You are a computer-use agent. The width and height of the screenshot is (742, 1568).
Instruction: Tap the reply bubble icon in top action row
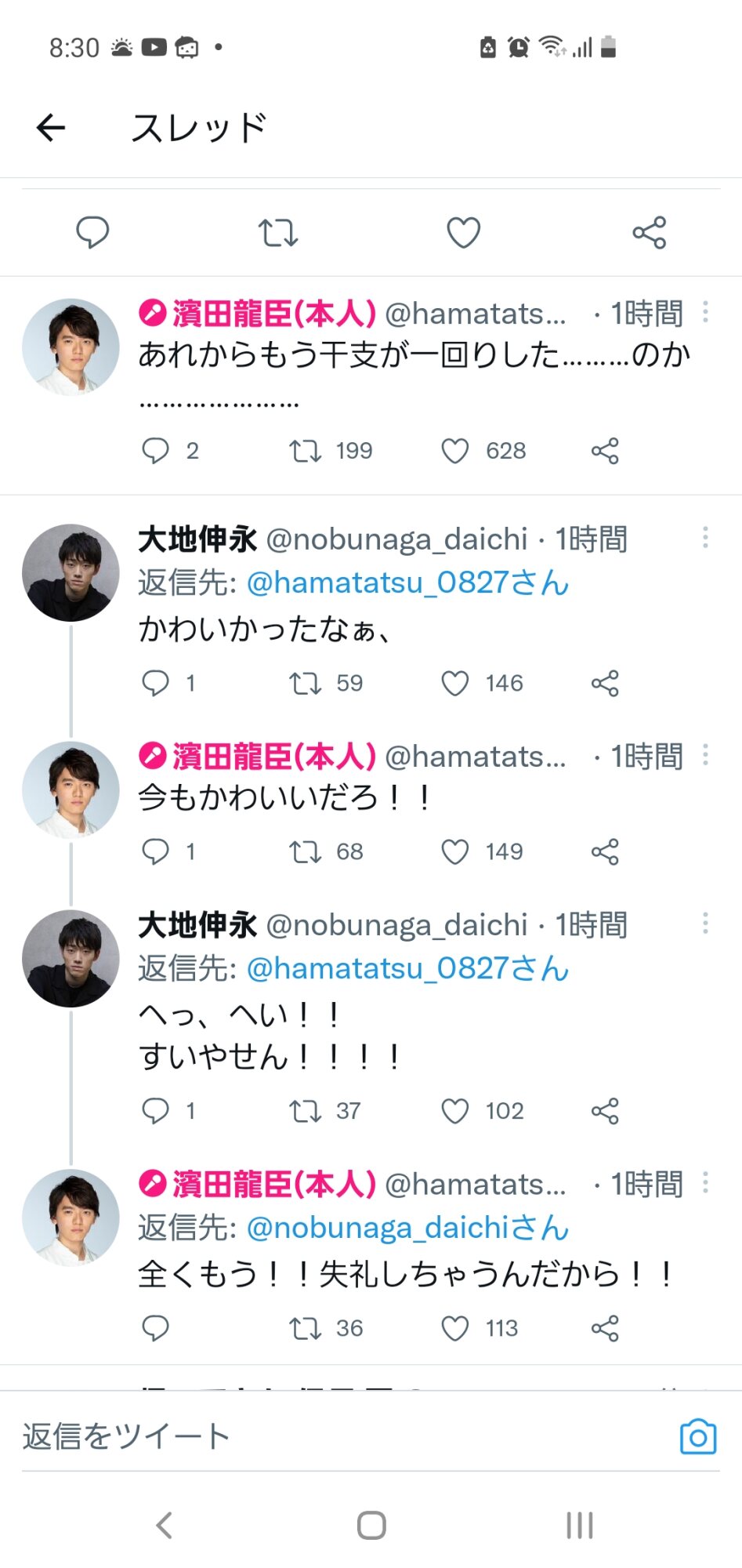coord(92,232)
